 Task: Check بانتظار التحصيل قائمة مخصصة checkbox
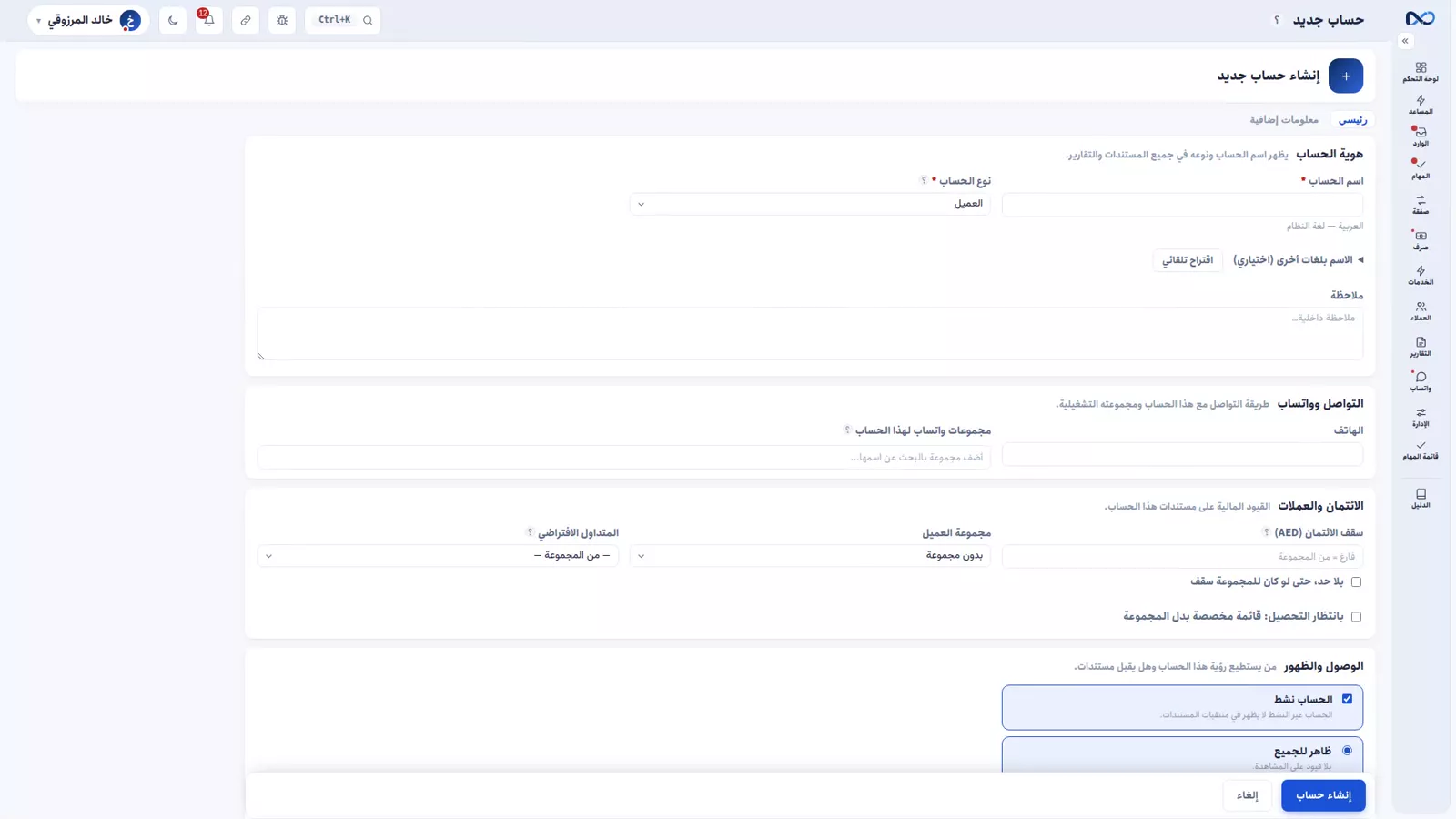pos(1356,617)
